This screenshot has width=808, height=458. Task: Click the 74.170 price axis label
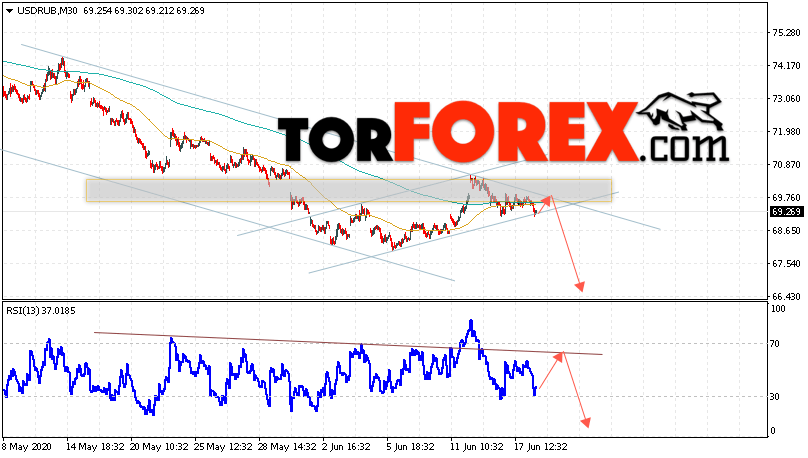(x=786, y=66)
